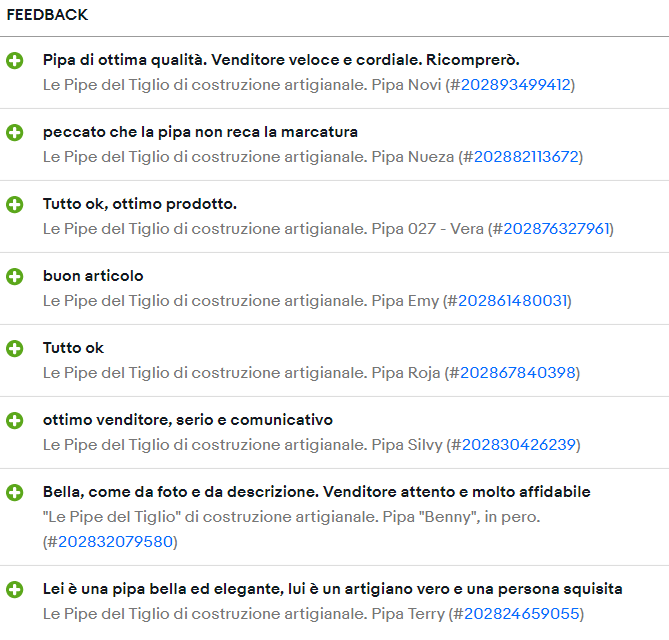This screenshot has height=640, width=669.
Task: Click the green icon next to "Bella, come da foto"
Action: coord(15,493)
